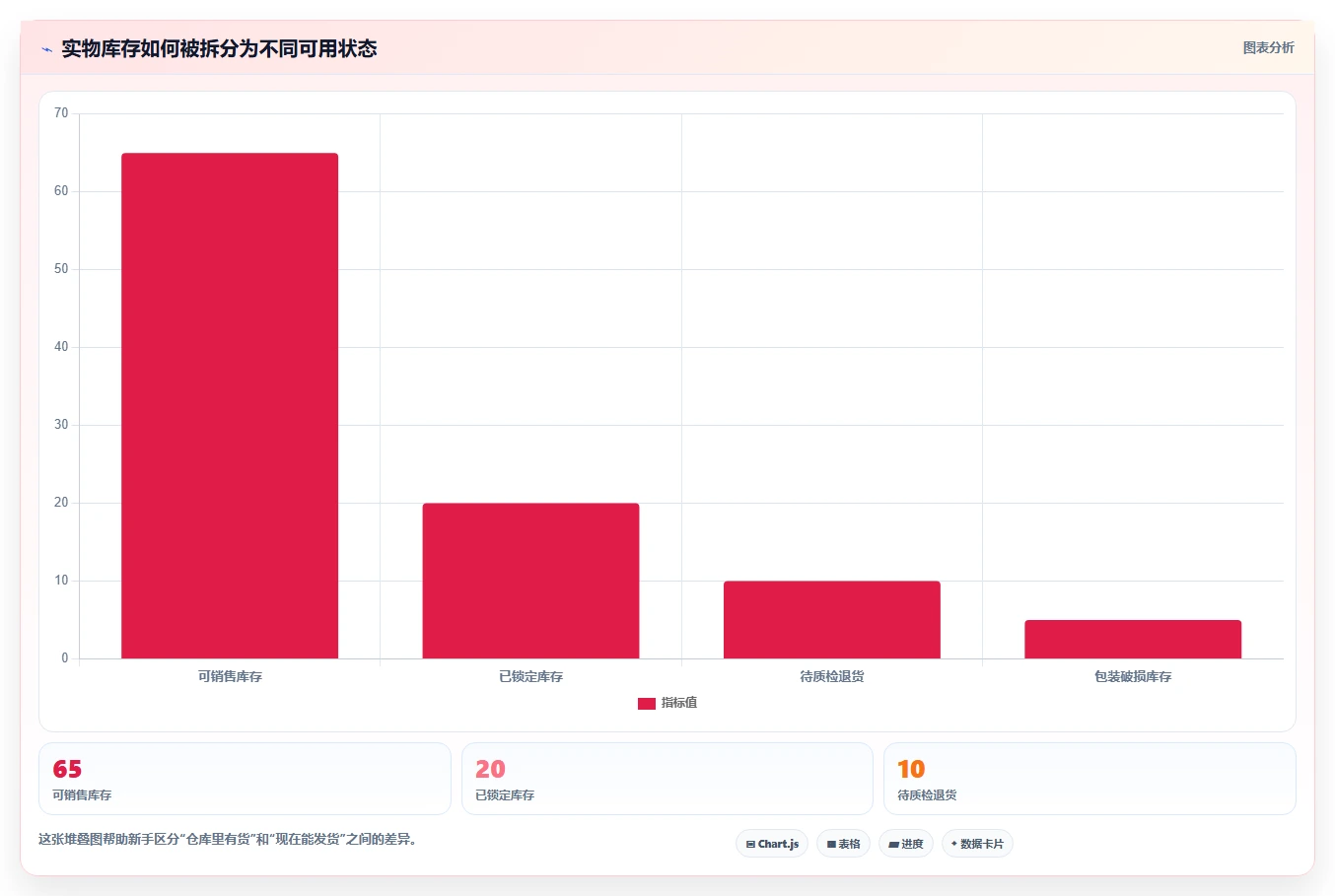Click the y-axis value 50

(61, 269)
